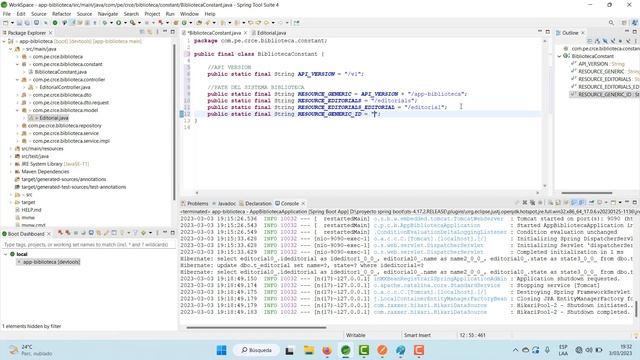Open the Refactor menu
Image resolution: width=640 pixels, height=360 pixels.
pyautogui.click(x=61, y=14)
